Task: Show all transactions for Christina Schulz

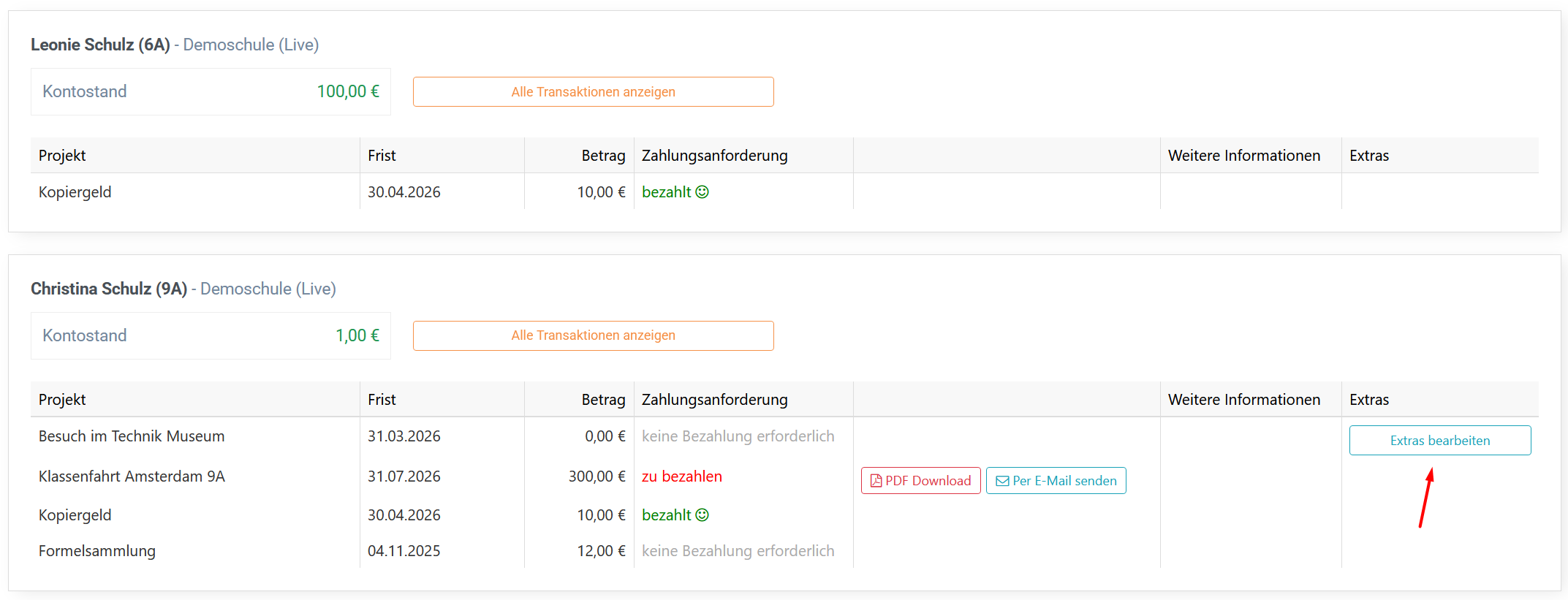Action: 593,335
